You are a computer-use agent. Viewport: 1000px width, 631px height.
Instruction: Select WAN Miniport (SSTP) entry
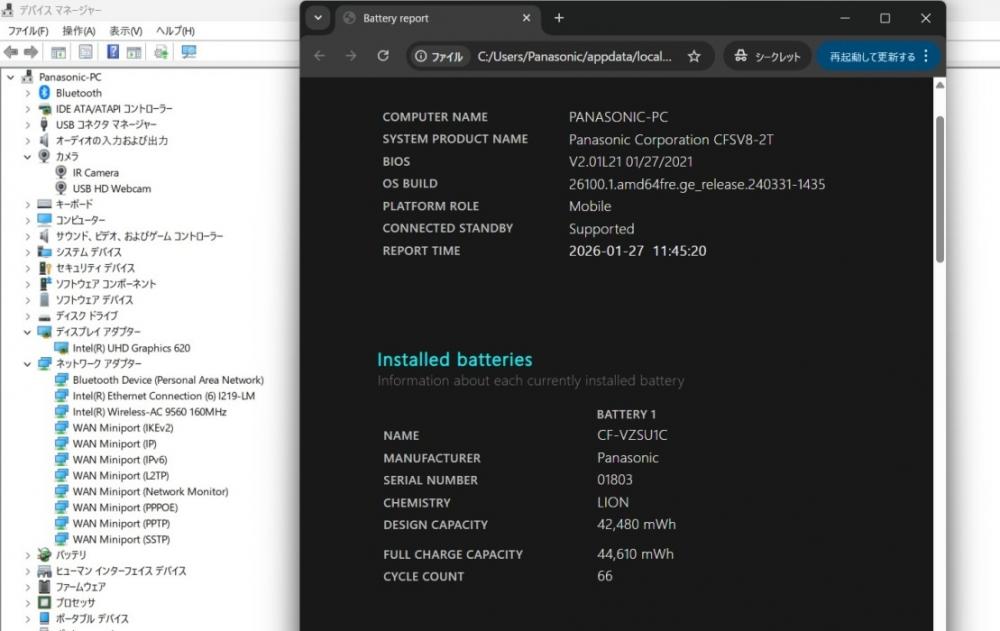121,539
